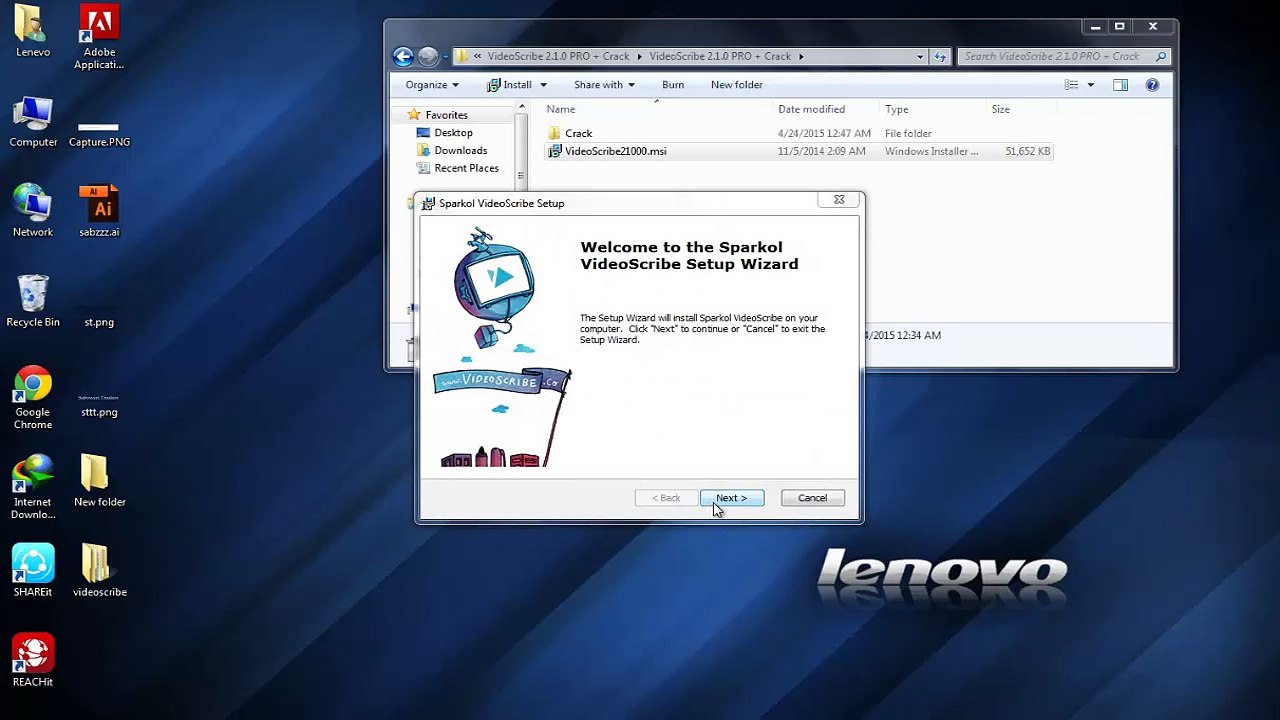Click Install in the Explorer toolbar
Screen dimensions: 1280x720
[510, 85]
